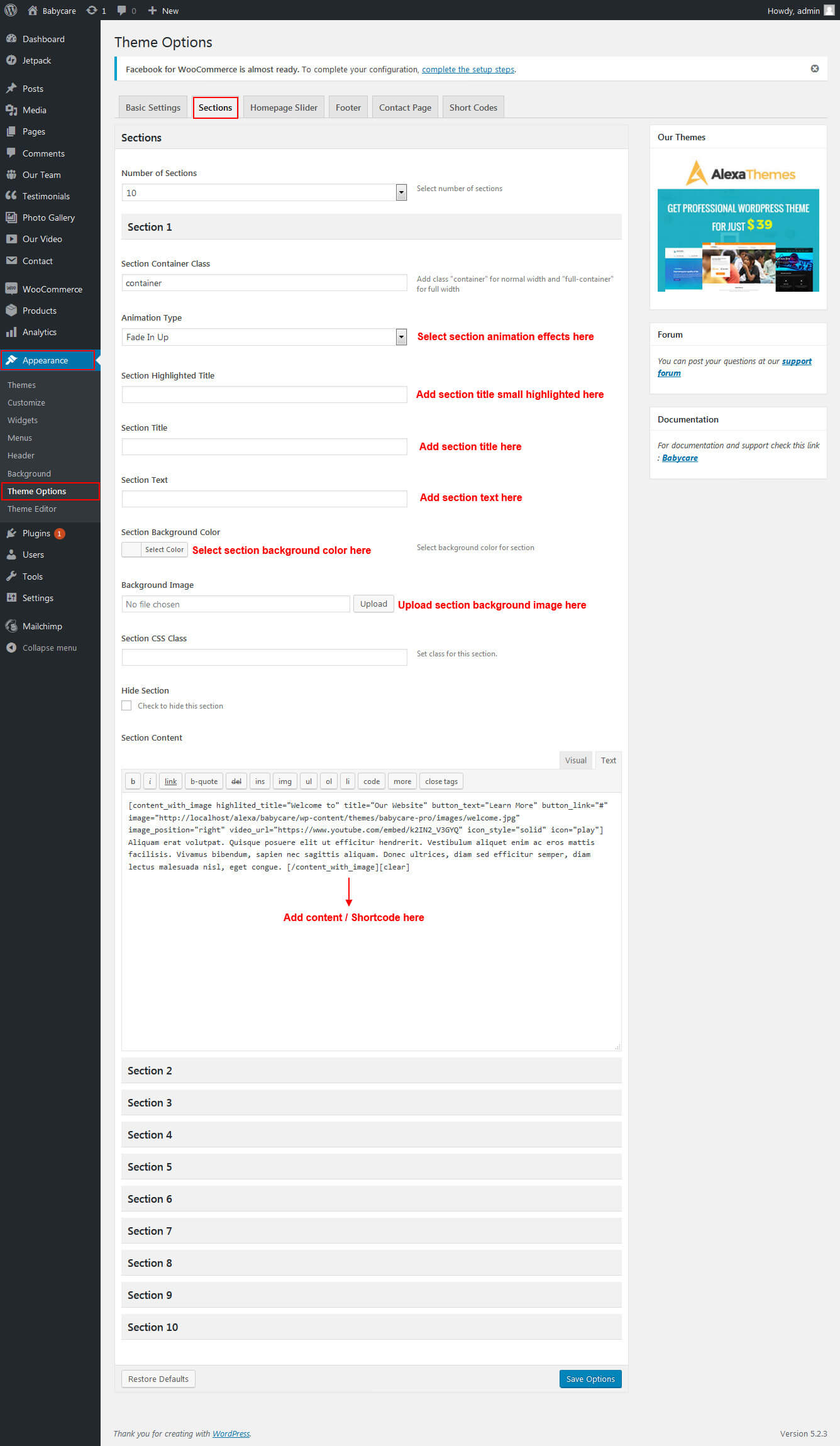Open the Babycare documentation link
The width and height of the screenshot is (840, 1446).
pos(680,458)
